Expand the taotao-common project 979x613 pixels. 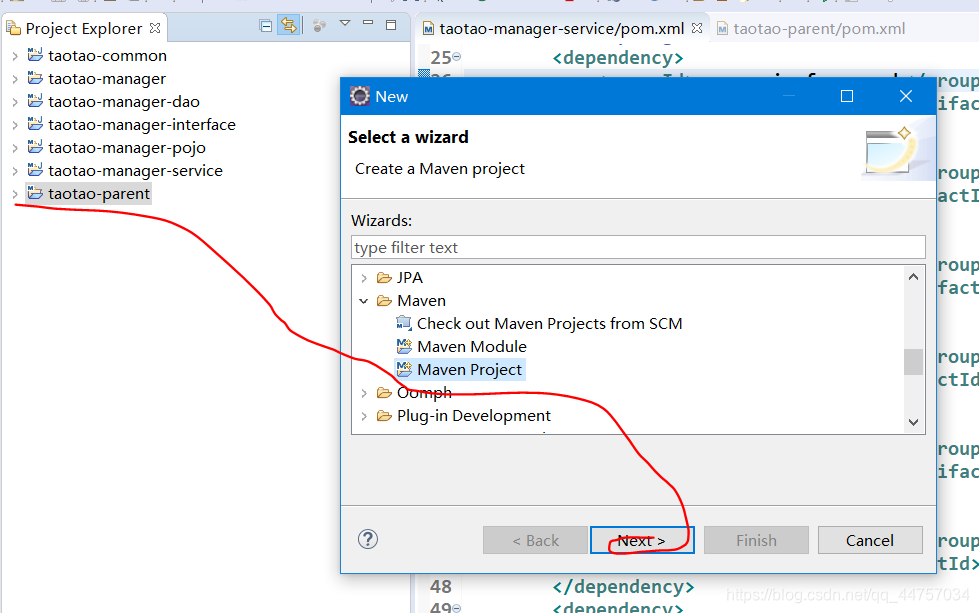coord(15,56)
